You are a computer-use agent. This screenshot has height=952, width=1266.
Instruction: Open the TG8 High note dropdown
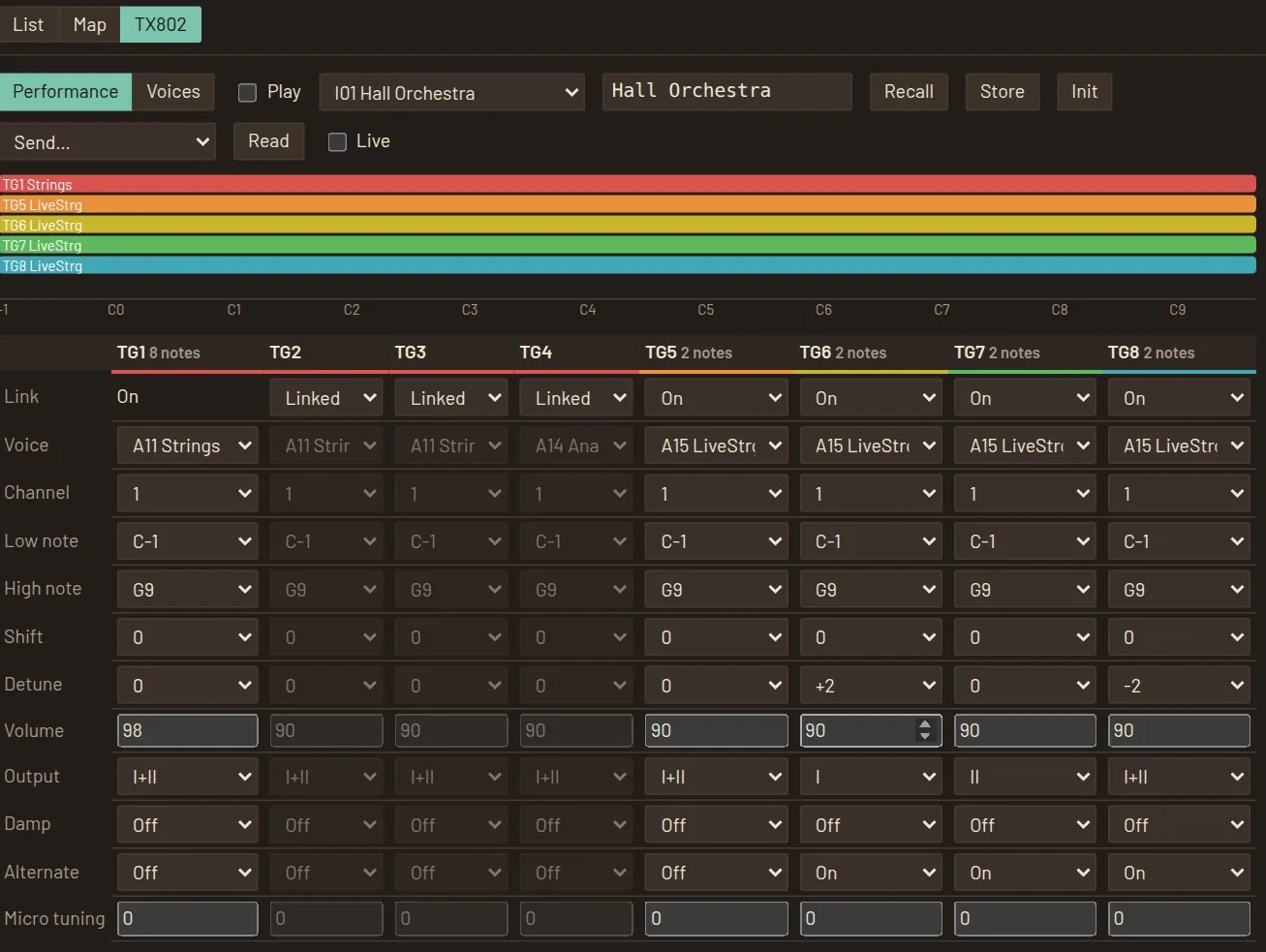coord(1179,590)
